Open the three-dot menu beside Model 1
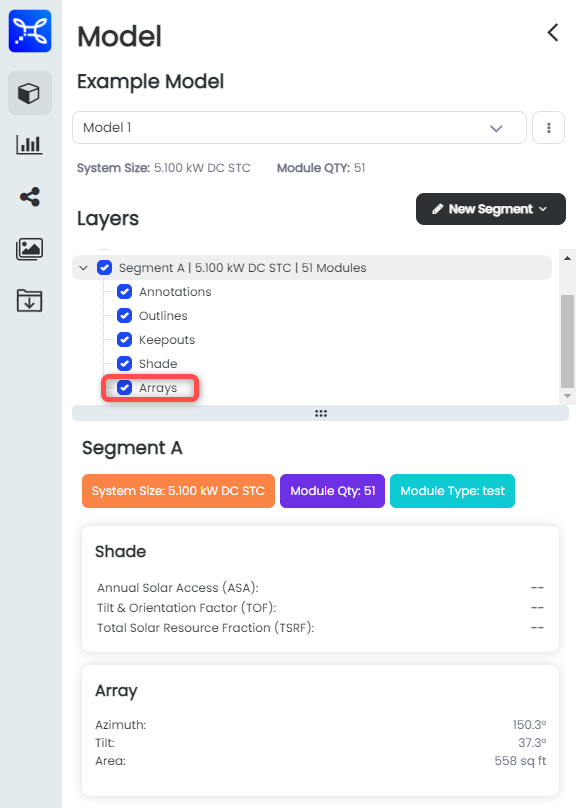The image size is (578, 808). pos(548,127)
